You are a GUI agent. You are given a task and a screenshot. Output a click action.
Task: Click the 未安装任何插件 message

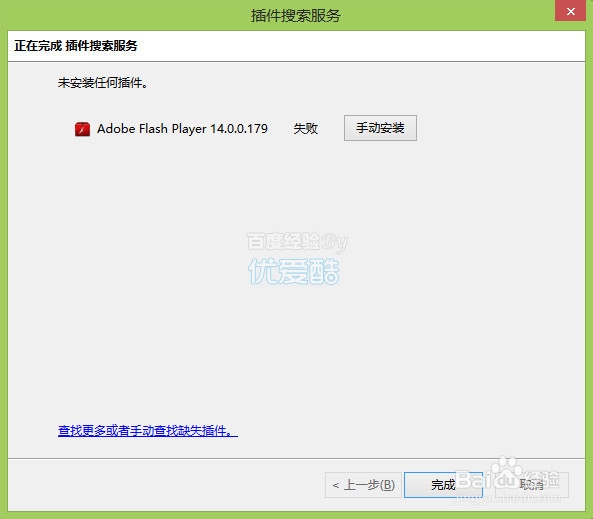[102, 82]
